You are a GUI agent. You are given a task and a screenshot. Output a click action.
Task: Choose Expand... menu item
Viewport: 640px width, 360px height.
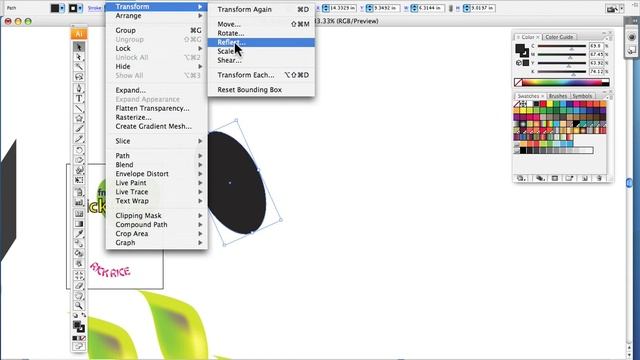pos(157,90)
